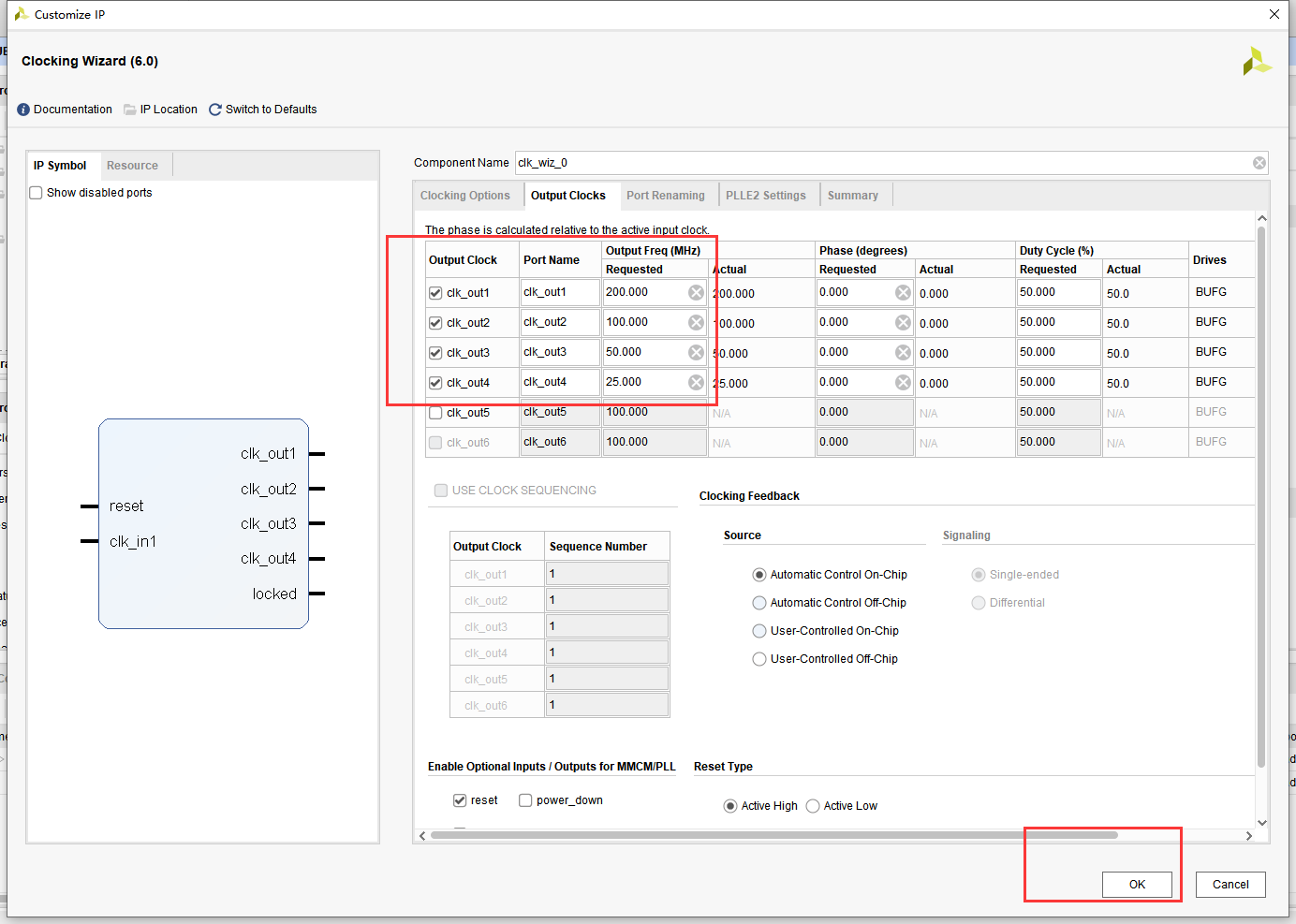1296x924 pixels.
Task: Clear clk_out2 requested frequency 100.000
Action: 696,322
